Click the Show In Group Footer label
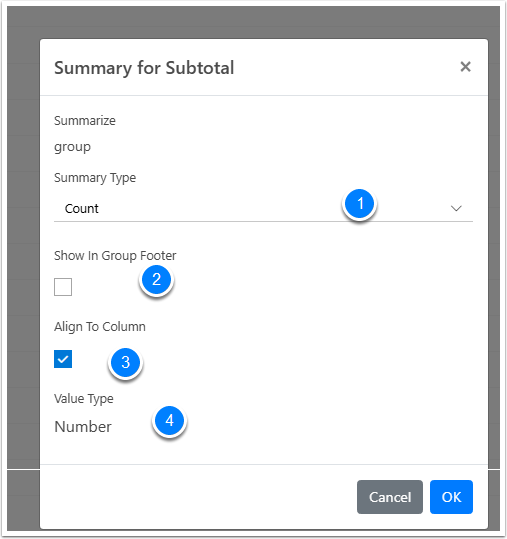 click(115, 256)
